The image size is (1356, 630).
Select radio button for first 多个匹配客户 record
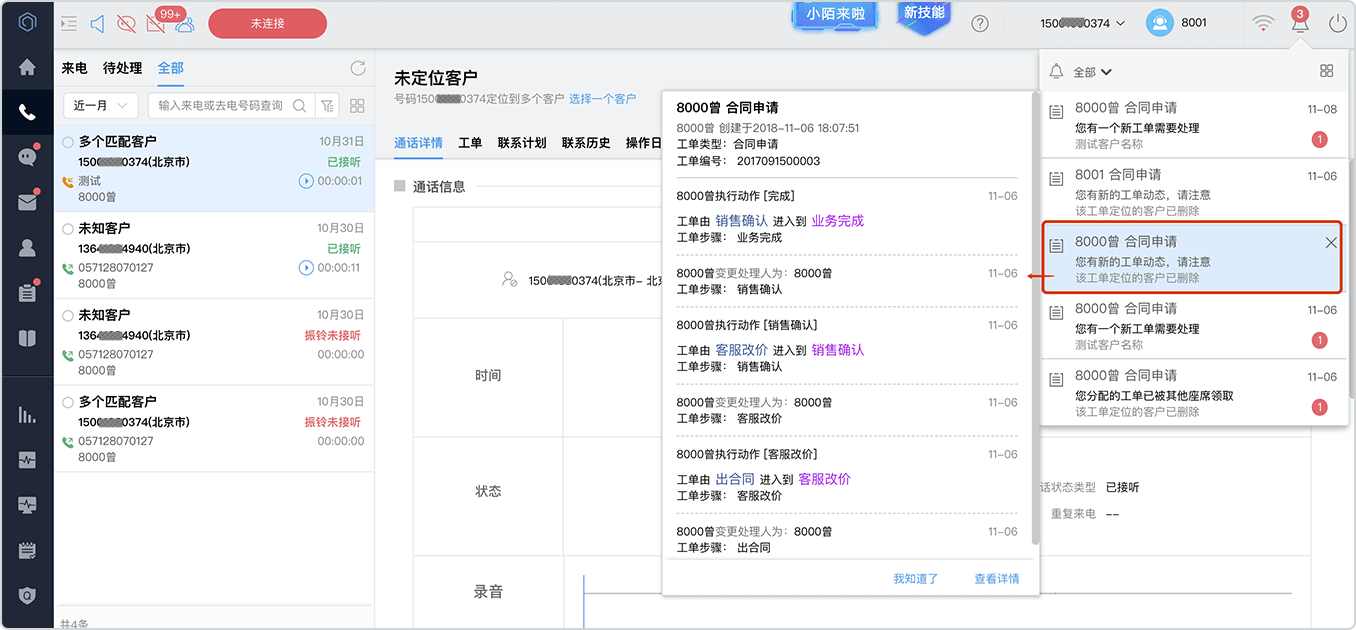(68, 142)
